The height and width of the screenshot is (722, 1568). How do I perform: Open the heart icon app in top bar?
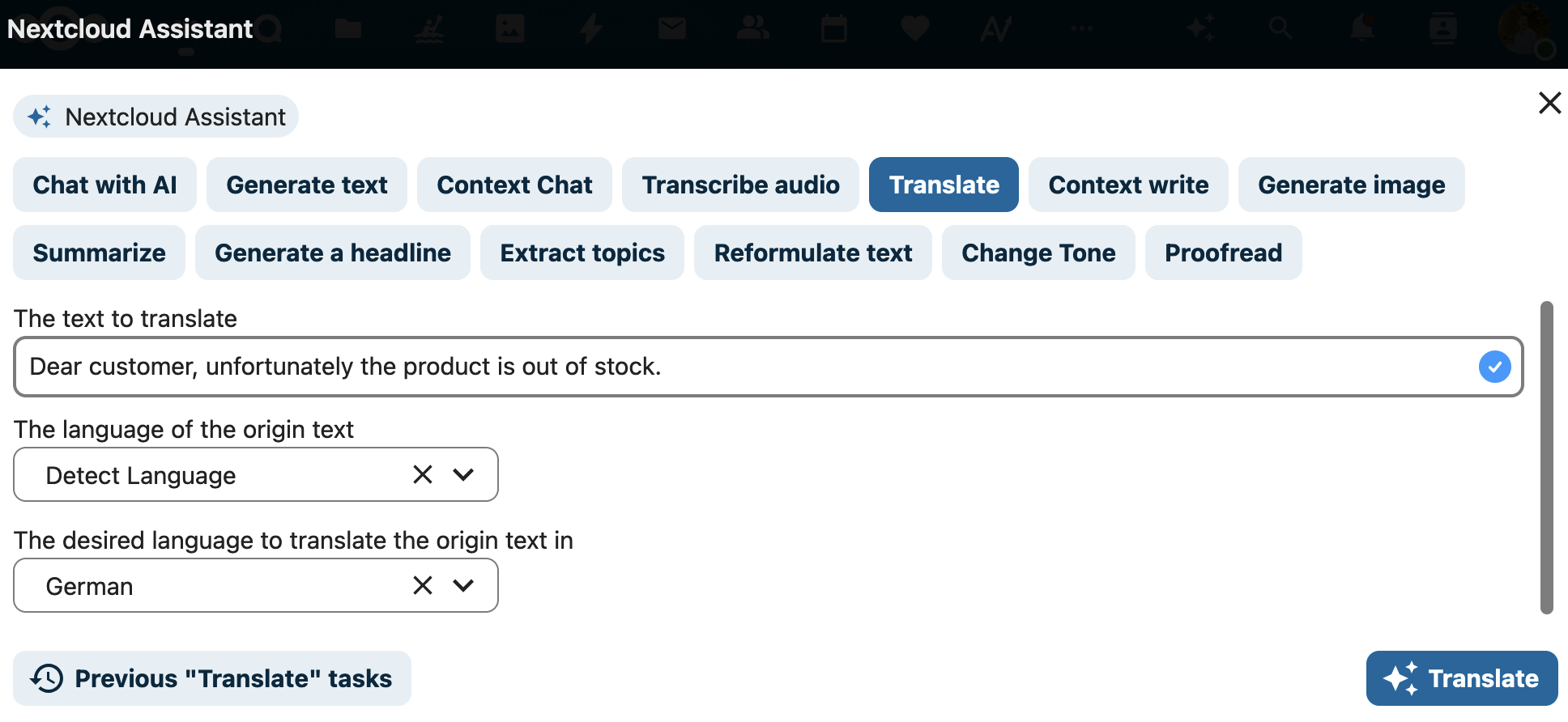point(915,29)
